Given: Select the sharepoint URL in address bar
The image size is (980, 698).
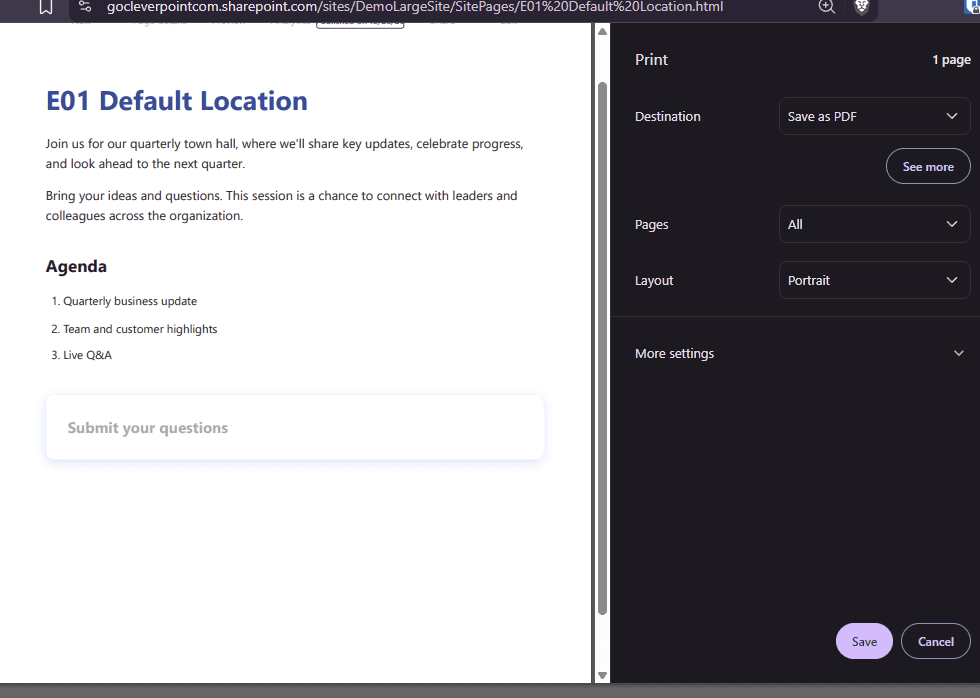Looking at the screenshot, I should tap(415, 7).
